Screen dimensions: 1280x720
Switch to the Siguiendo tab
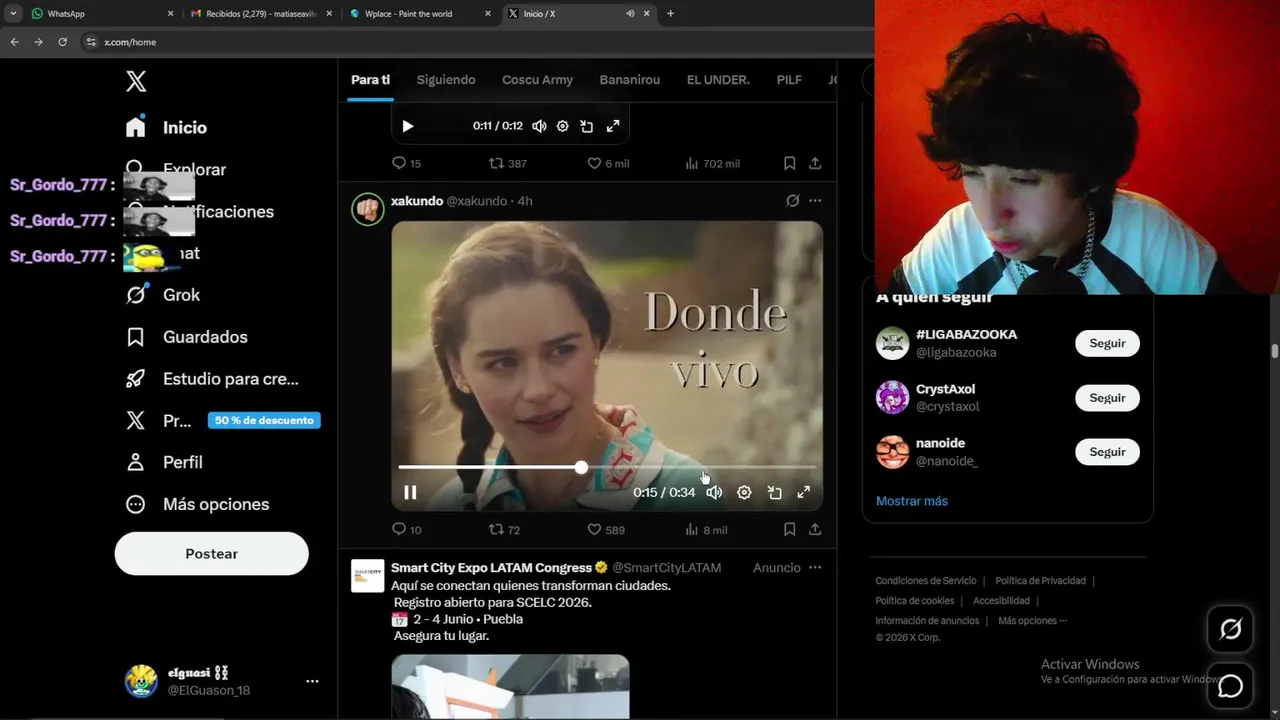[446, 80]
